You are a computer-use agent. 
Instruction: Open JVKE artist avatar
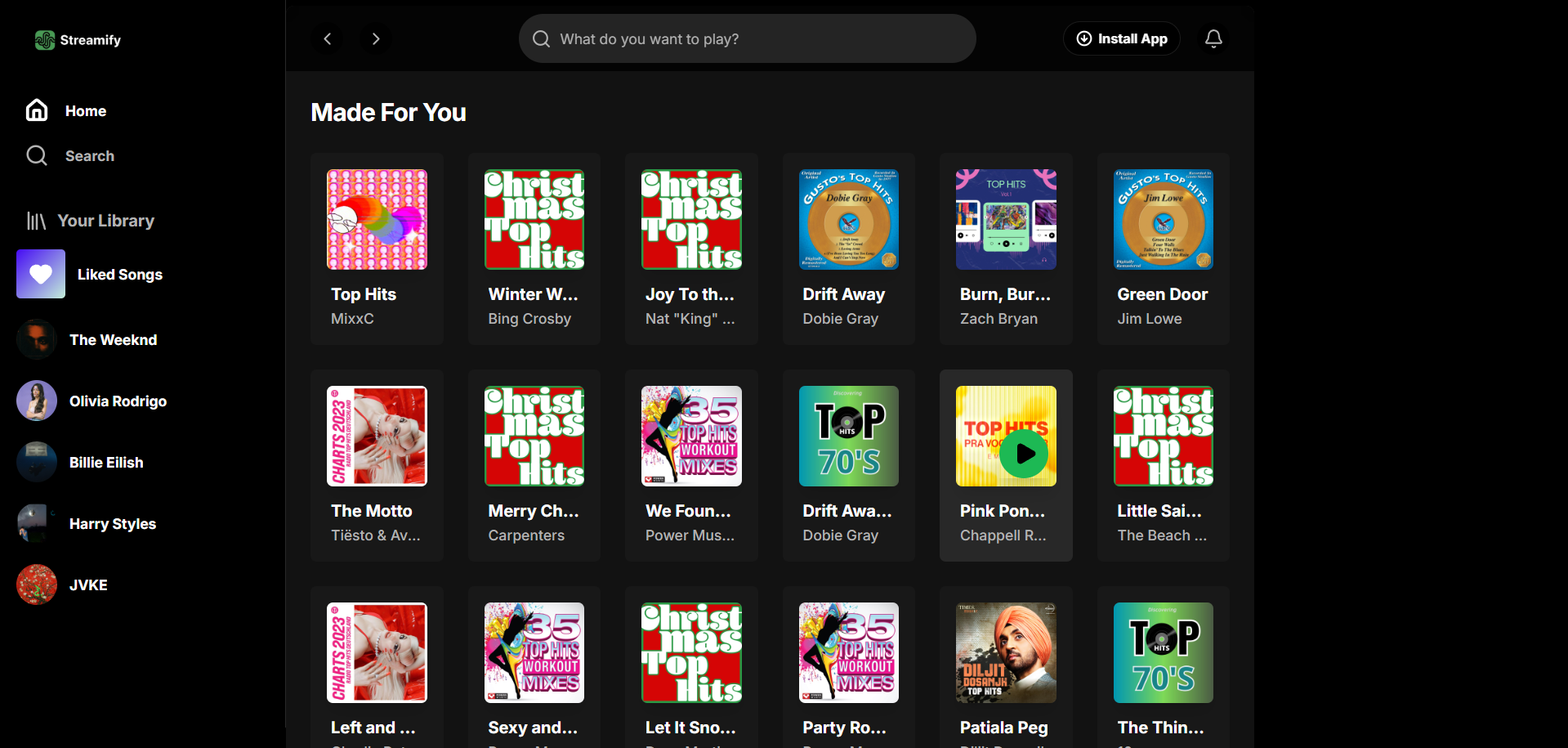[x=37, y=585]
